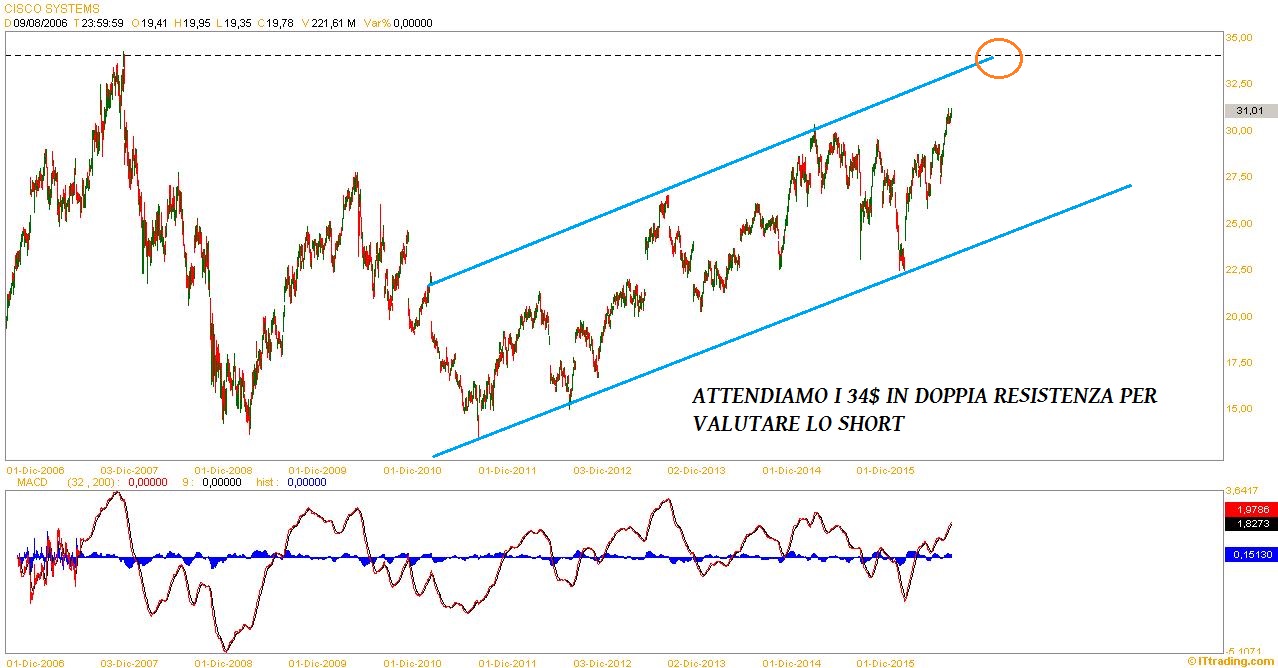Click 01-Dic-2014 on the MACD bottom axis

[x=792, y=662]
